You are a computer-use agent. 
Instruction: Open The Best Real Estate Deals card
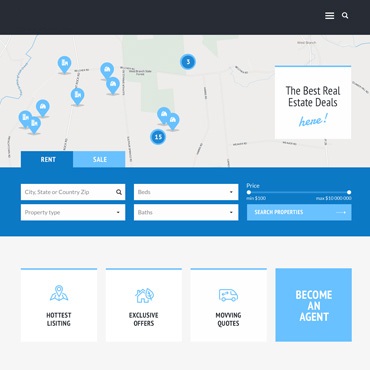tap(313, 102)
